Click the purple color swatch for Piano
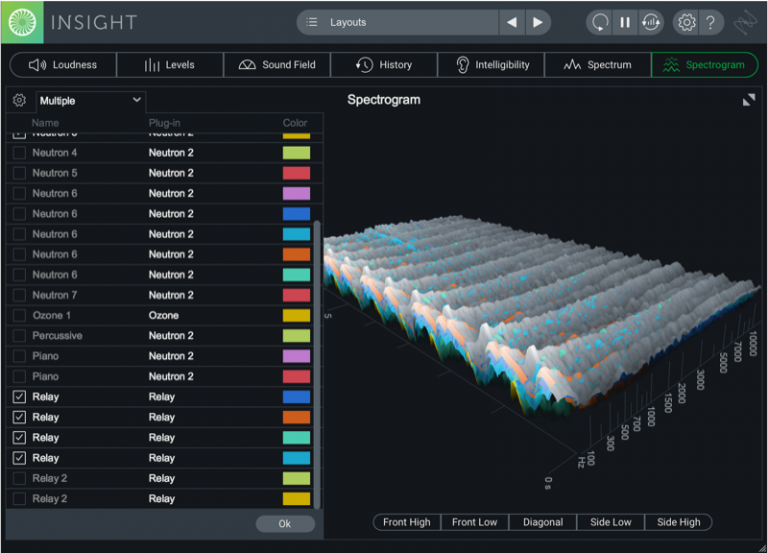 (296, 356)
